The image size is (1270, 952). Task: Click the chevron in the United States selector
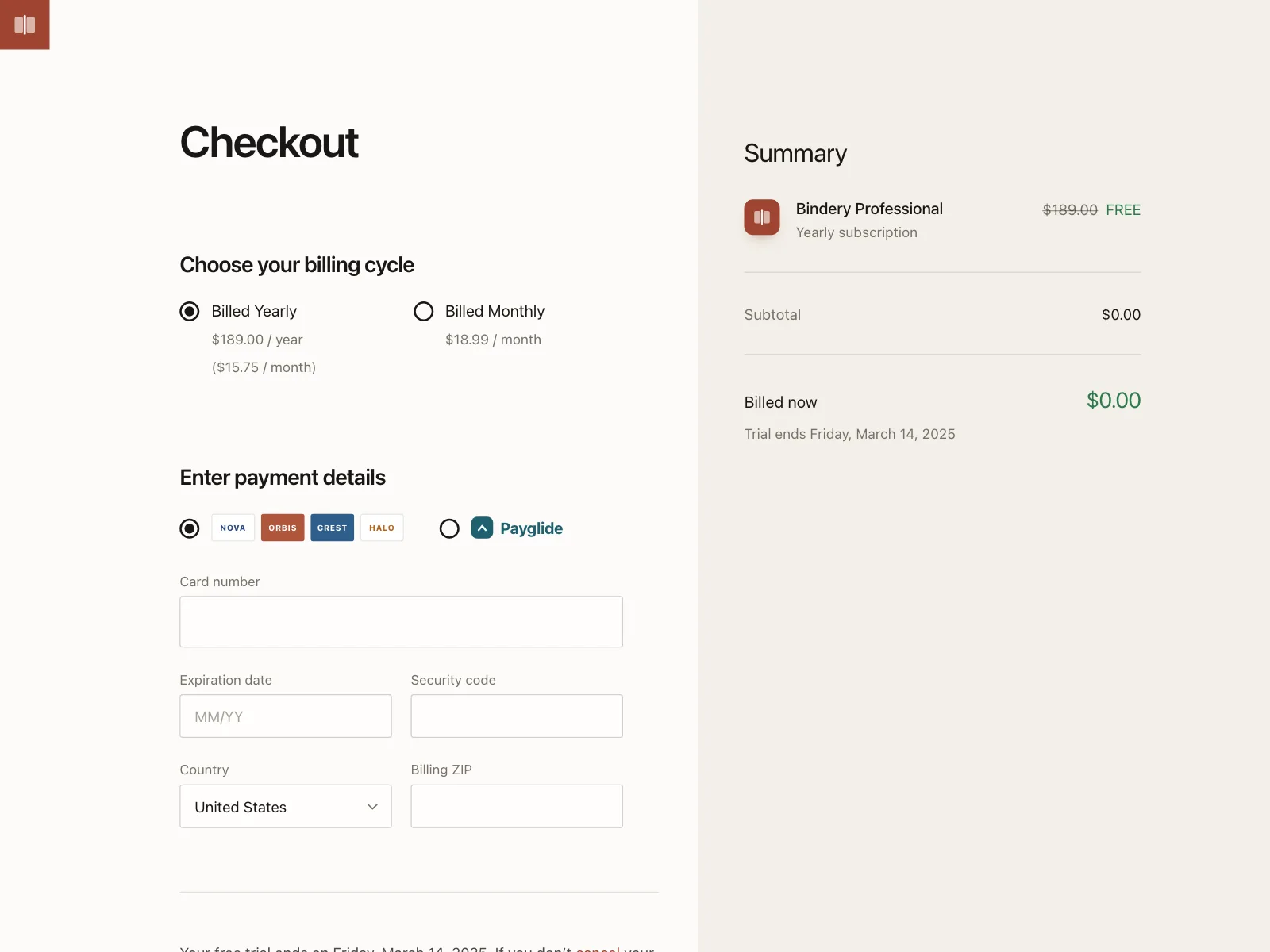[372, 807]
